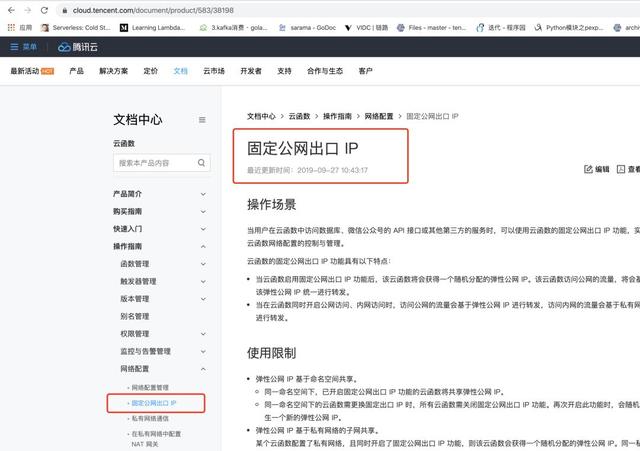Open the 网络配置管理 sidebar page
Viewport: 640px width, 451px height.
pos(150,387)
